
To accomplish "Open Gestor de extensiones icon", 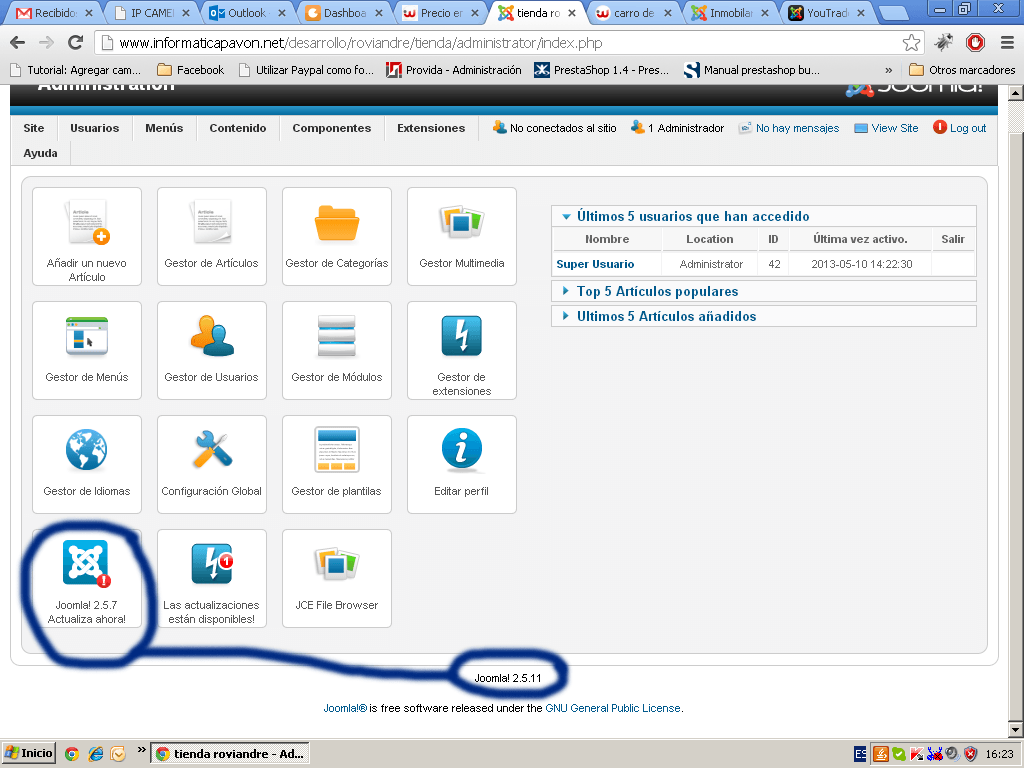I will coord(461,336).
